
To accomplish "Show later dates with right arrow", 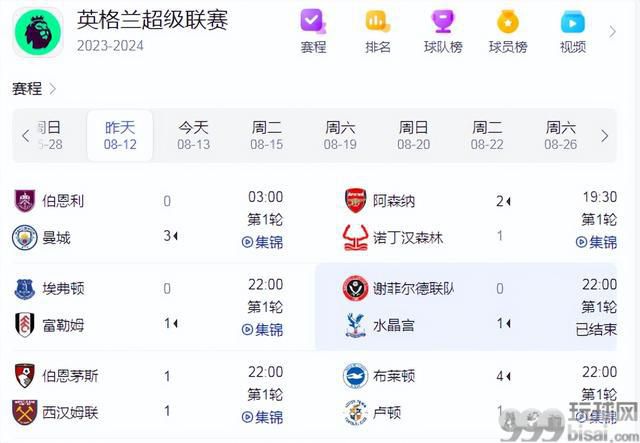I will [x=604, y=136].
